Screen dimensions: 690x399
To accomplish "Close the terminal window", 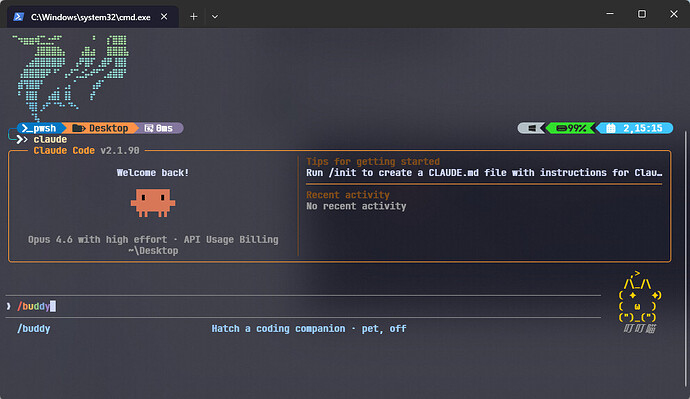I will point(674,14).
